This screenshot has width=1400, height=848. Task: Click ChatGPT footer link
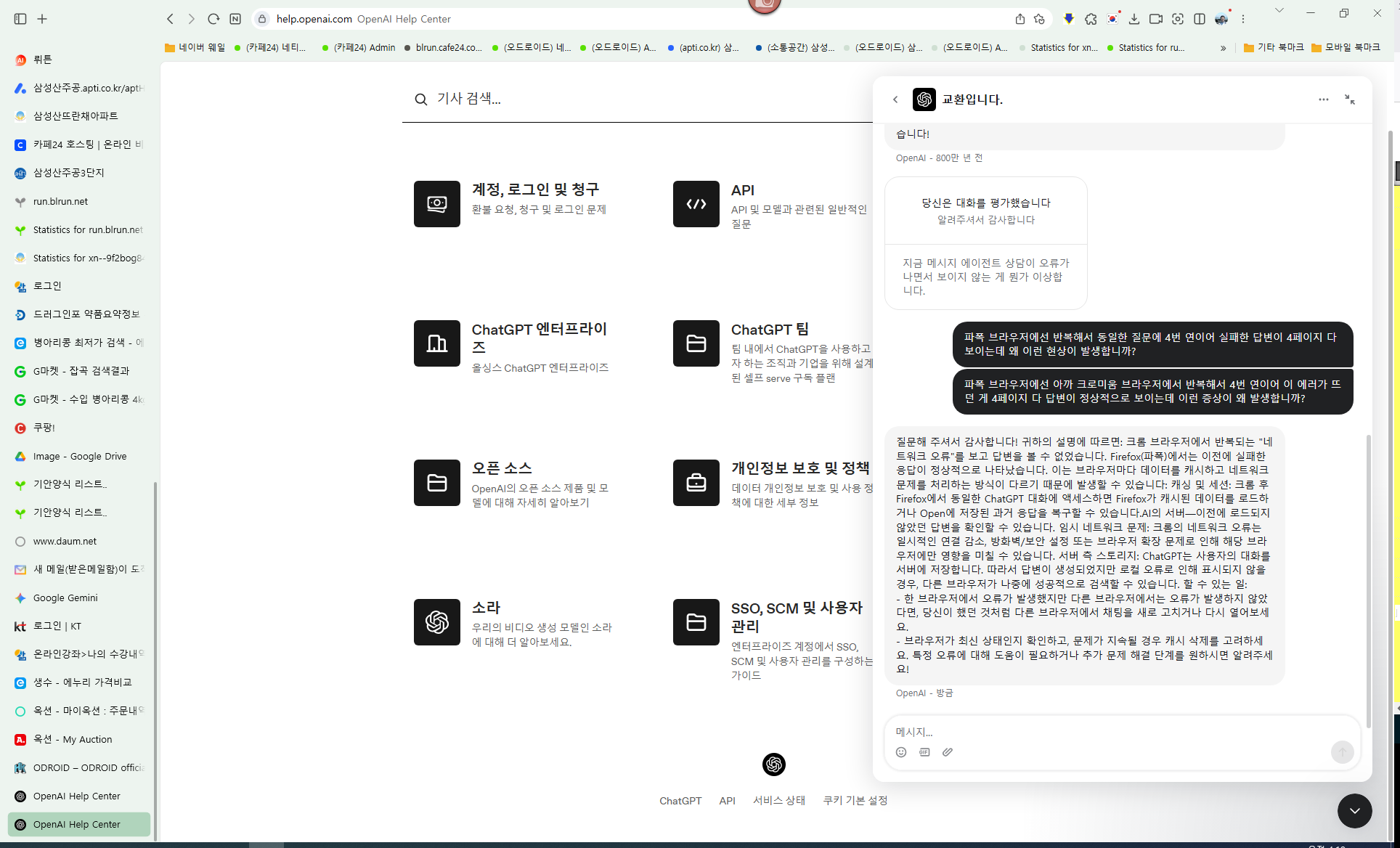pyautogui.click(x=680, y=801)
